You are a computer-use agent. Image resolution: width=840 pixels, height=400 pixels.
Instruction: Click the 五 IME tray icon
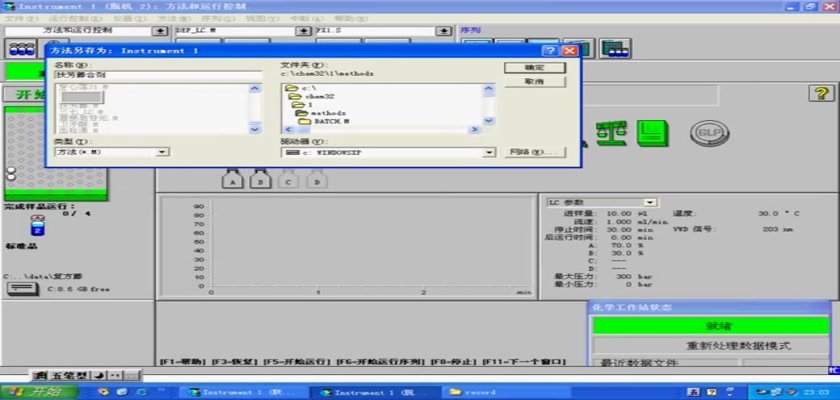point(692,392)
